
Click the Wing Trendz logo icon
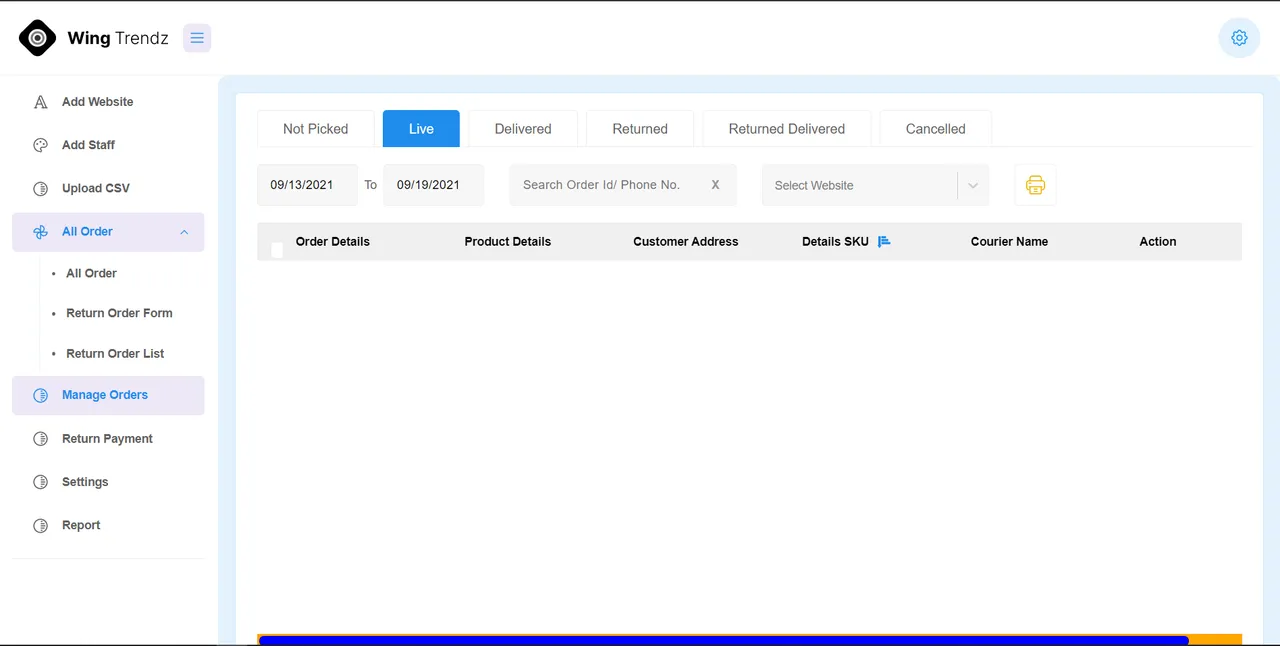coord(38,38)
